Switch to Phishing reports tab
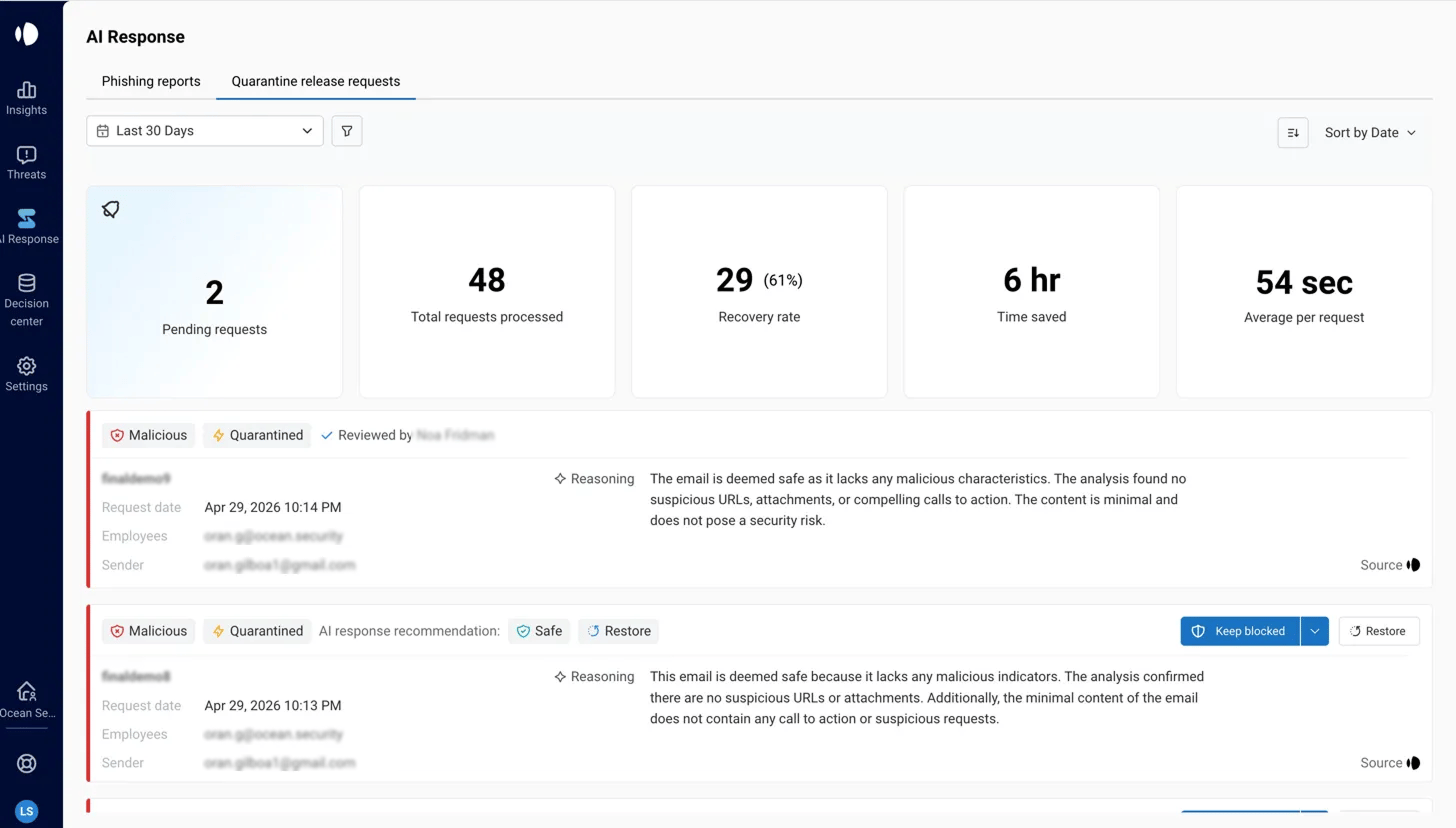1456x828 pixels. click(151, 81)
